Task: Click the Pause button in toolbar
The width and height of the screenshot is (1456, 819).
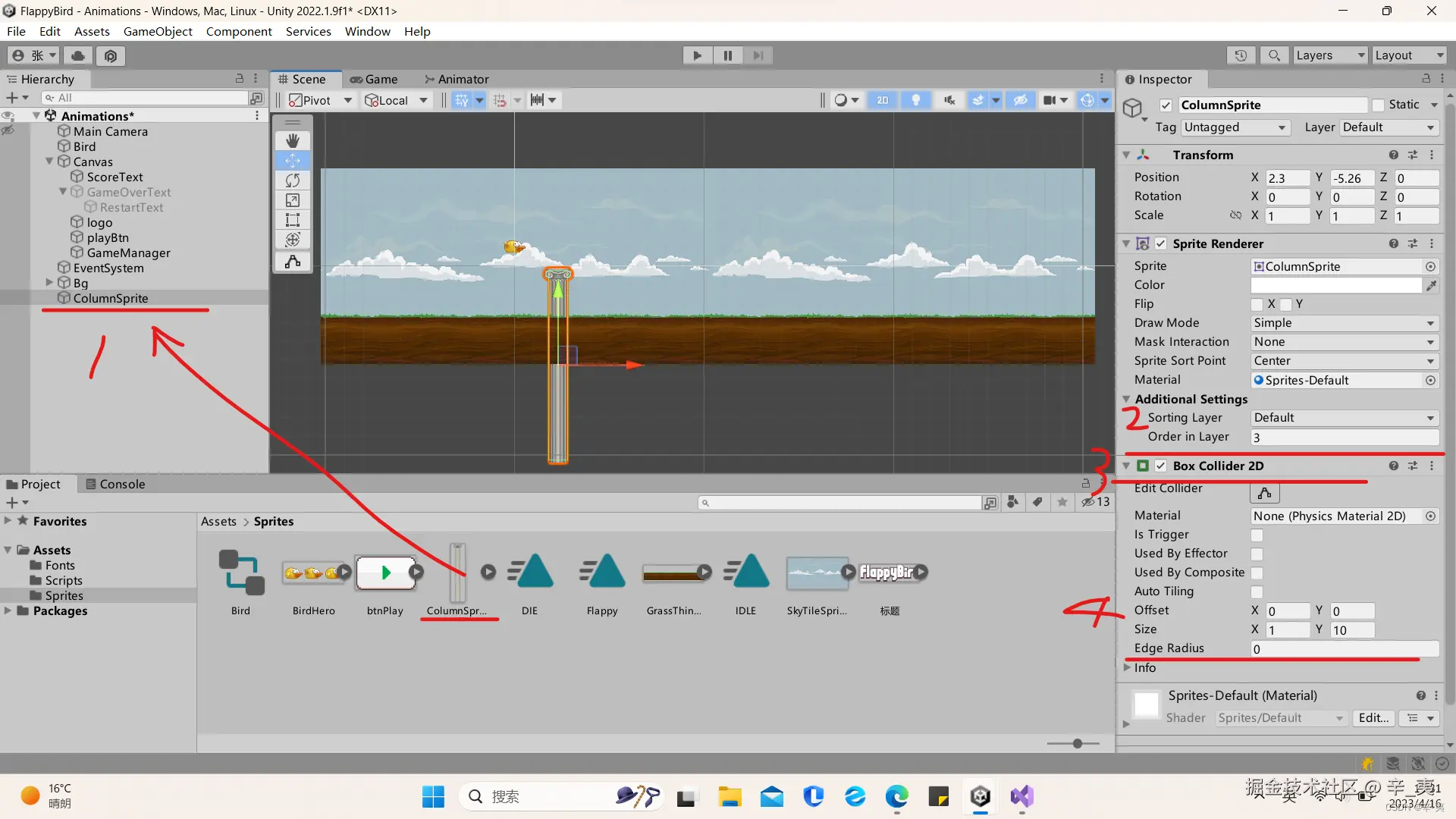Action: [727, 55]
